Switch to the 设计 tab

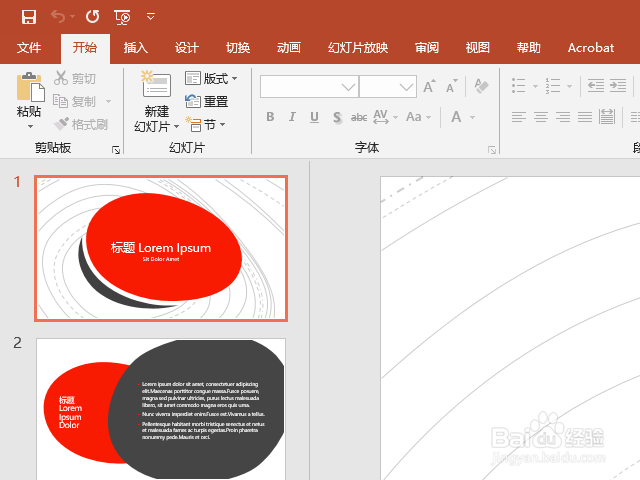pyautogui.click(x=187, y=48)
